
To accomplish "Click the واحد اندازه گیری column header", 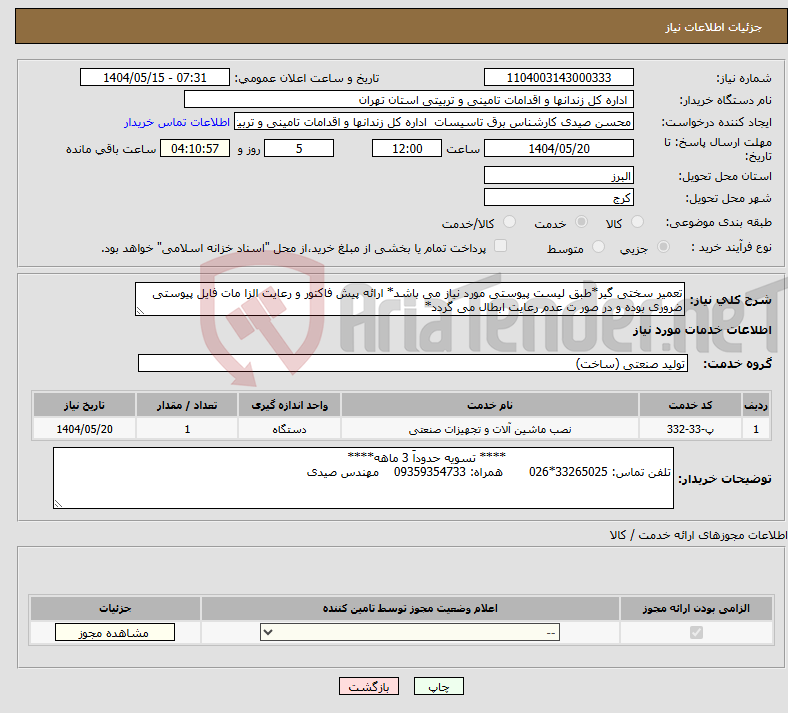I will [x=289, y=405].
